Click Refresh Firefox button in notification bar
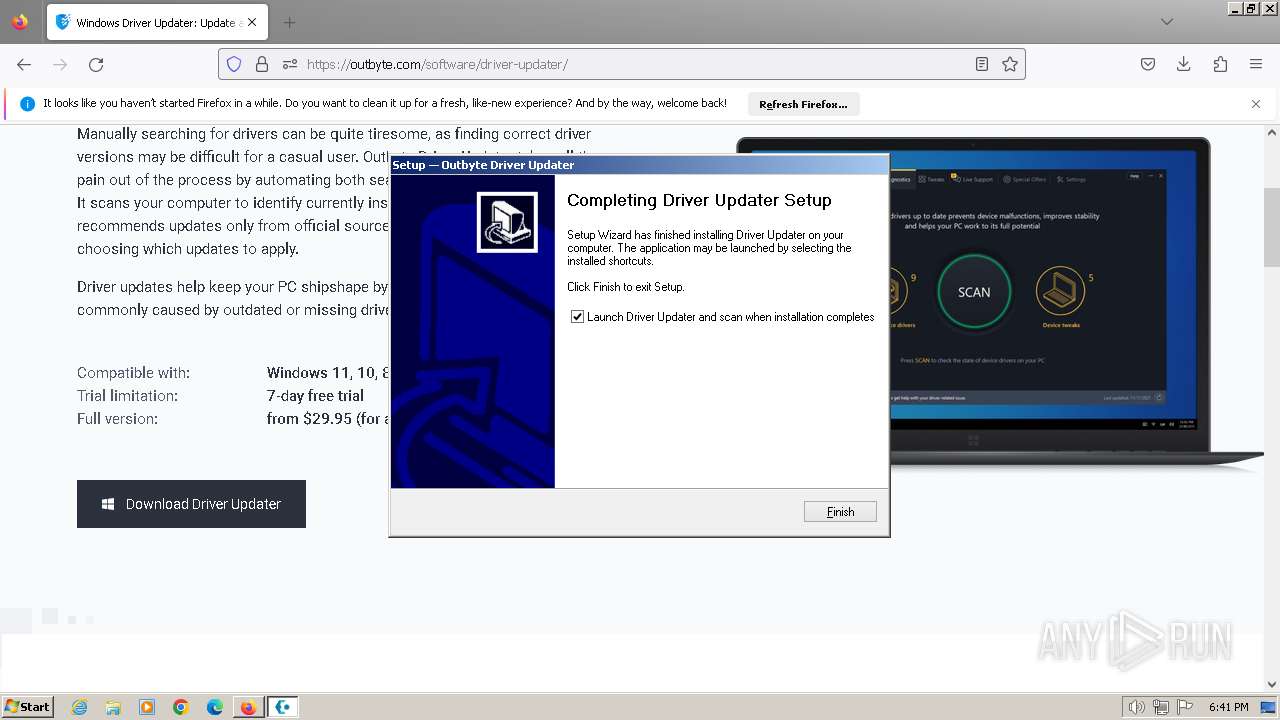Viewport: 1280px width, 720px height. pos(803,104)
